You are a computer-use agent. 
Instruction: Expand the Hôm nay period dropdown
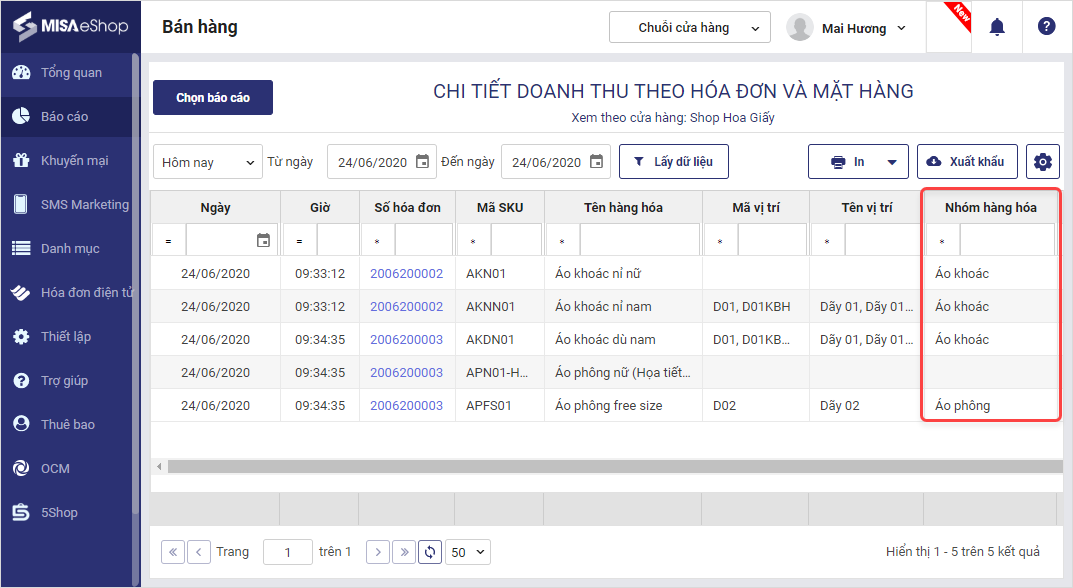click(207, 162)
